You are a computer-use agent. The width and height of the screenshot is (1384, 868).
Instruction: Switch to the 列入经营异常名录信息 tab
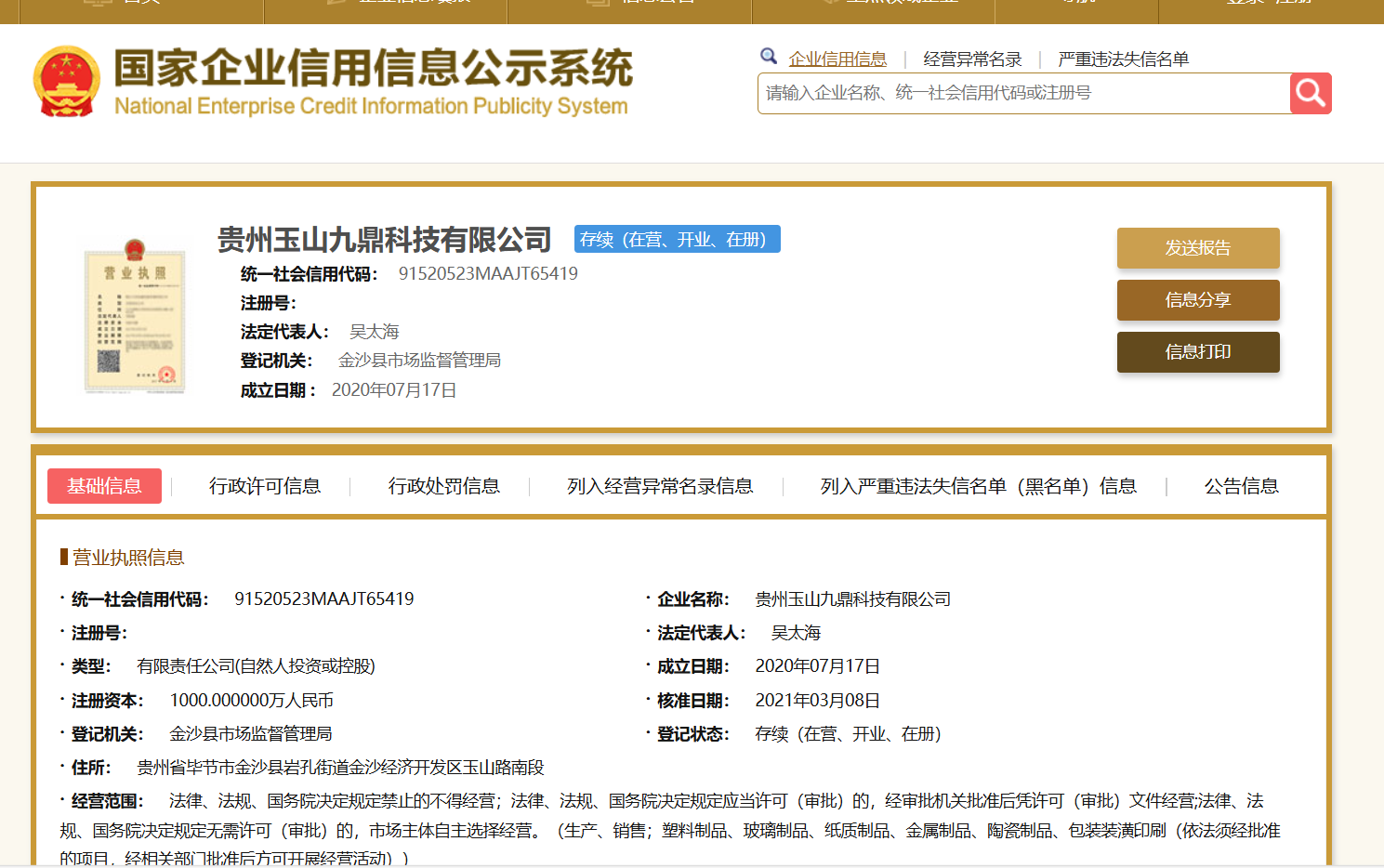coord(660,486)
